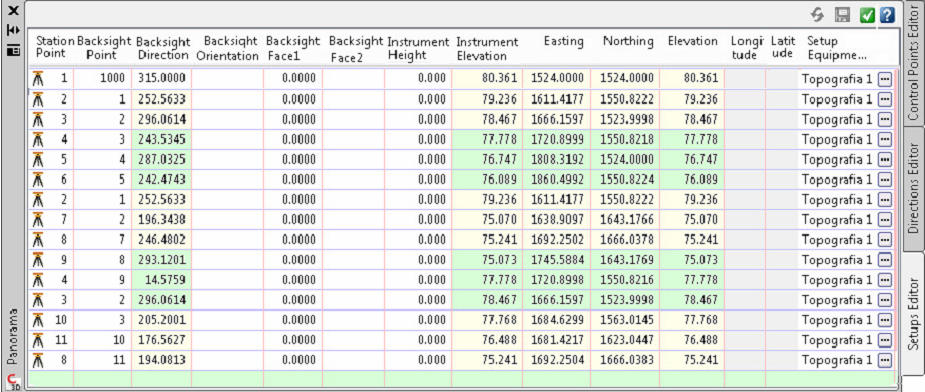Screen dimensions: 925x392
Task: Select easting cell 1808.3192
Action: tap(557, 159)
